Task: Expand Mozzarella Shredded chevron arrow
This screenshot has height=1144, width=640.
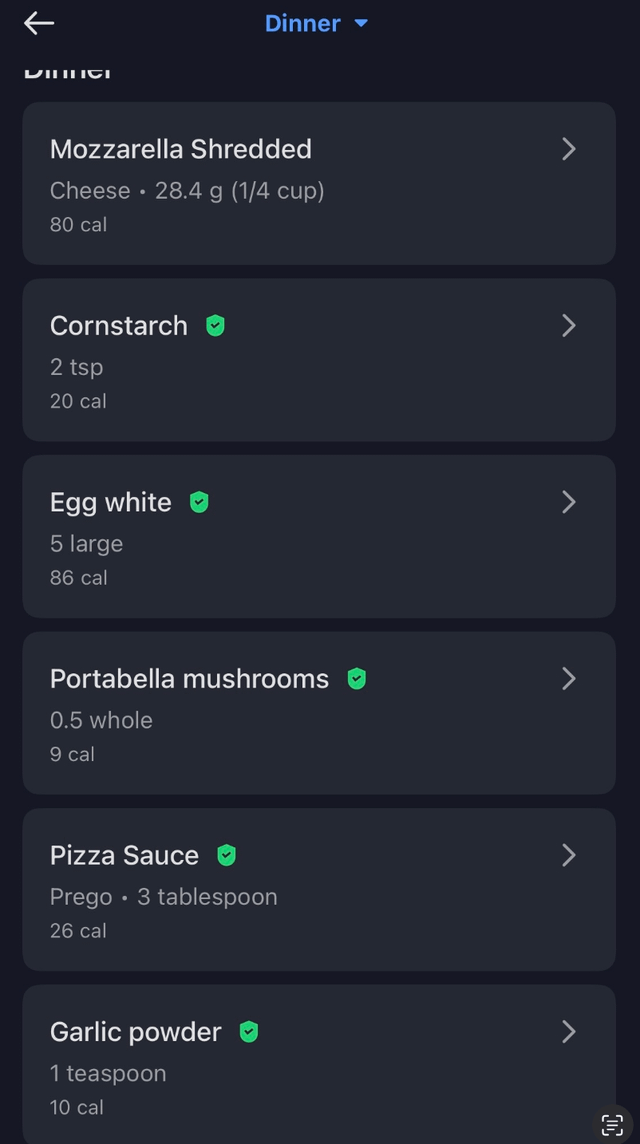Action: (568, 149)
